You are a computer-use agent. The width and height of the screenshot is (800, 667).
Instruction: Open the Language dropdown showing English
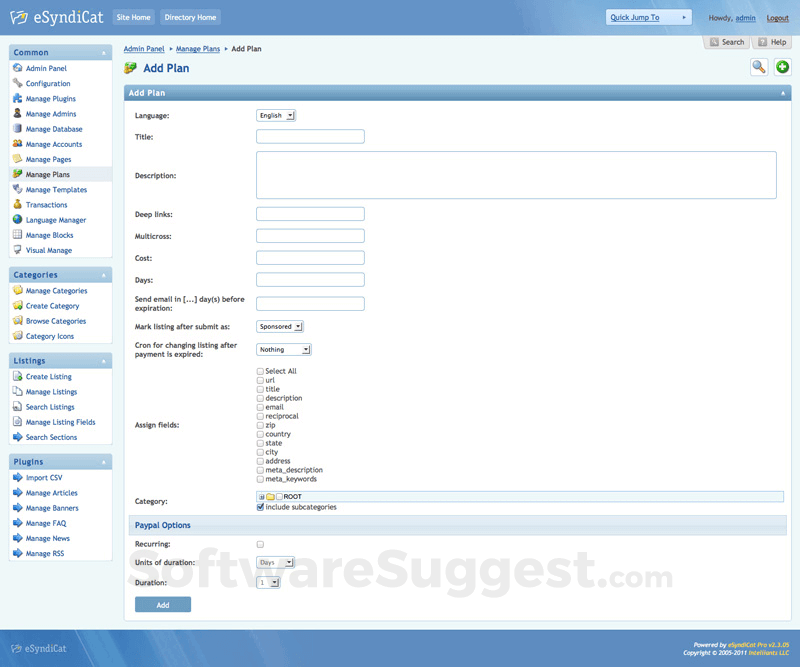point(276,115)
